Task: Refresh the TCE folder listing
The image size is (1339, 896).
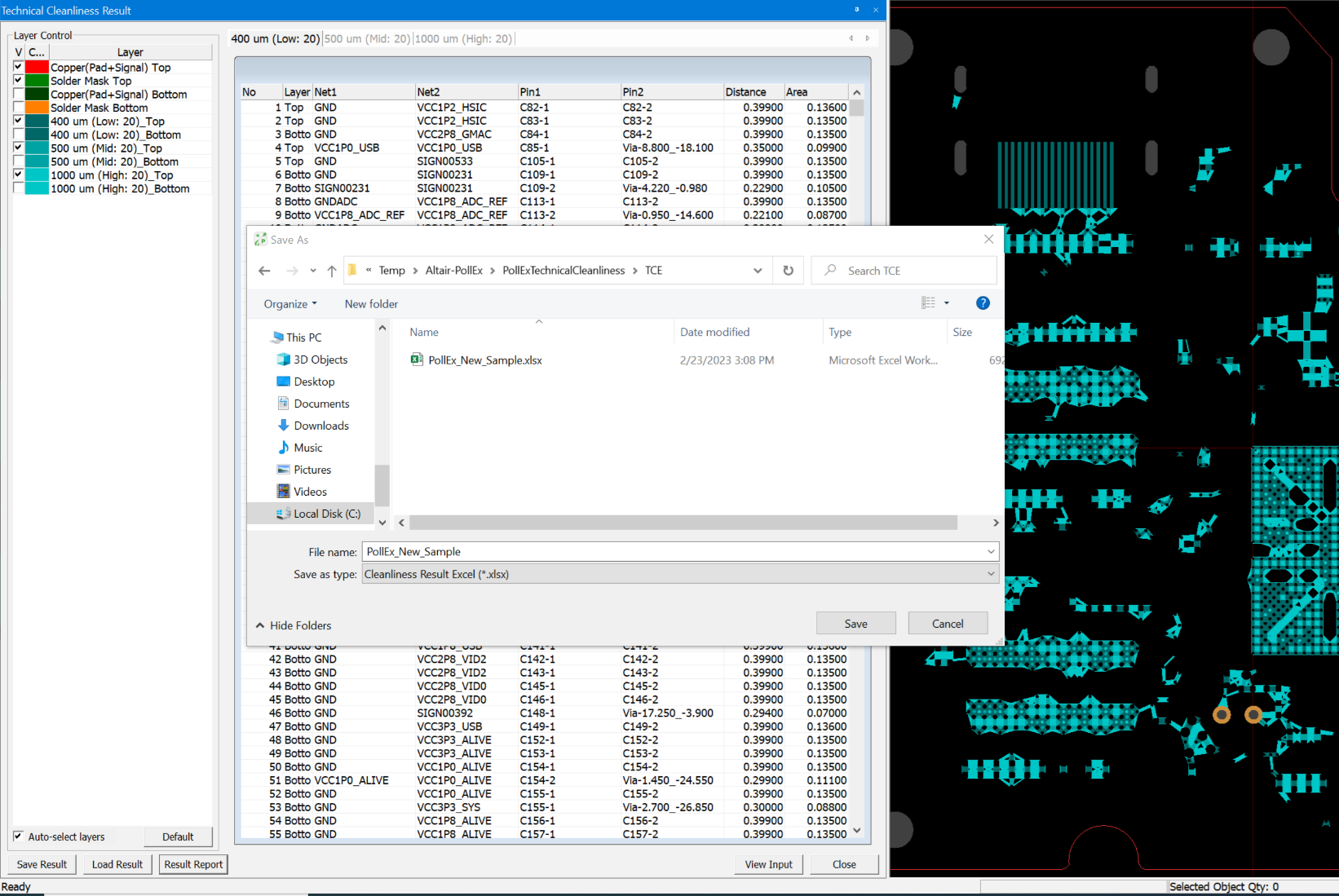Action: click(x=788, y=271)
